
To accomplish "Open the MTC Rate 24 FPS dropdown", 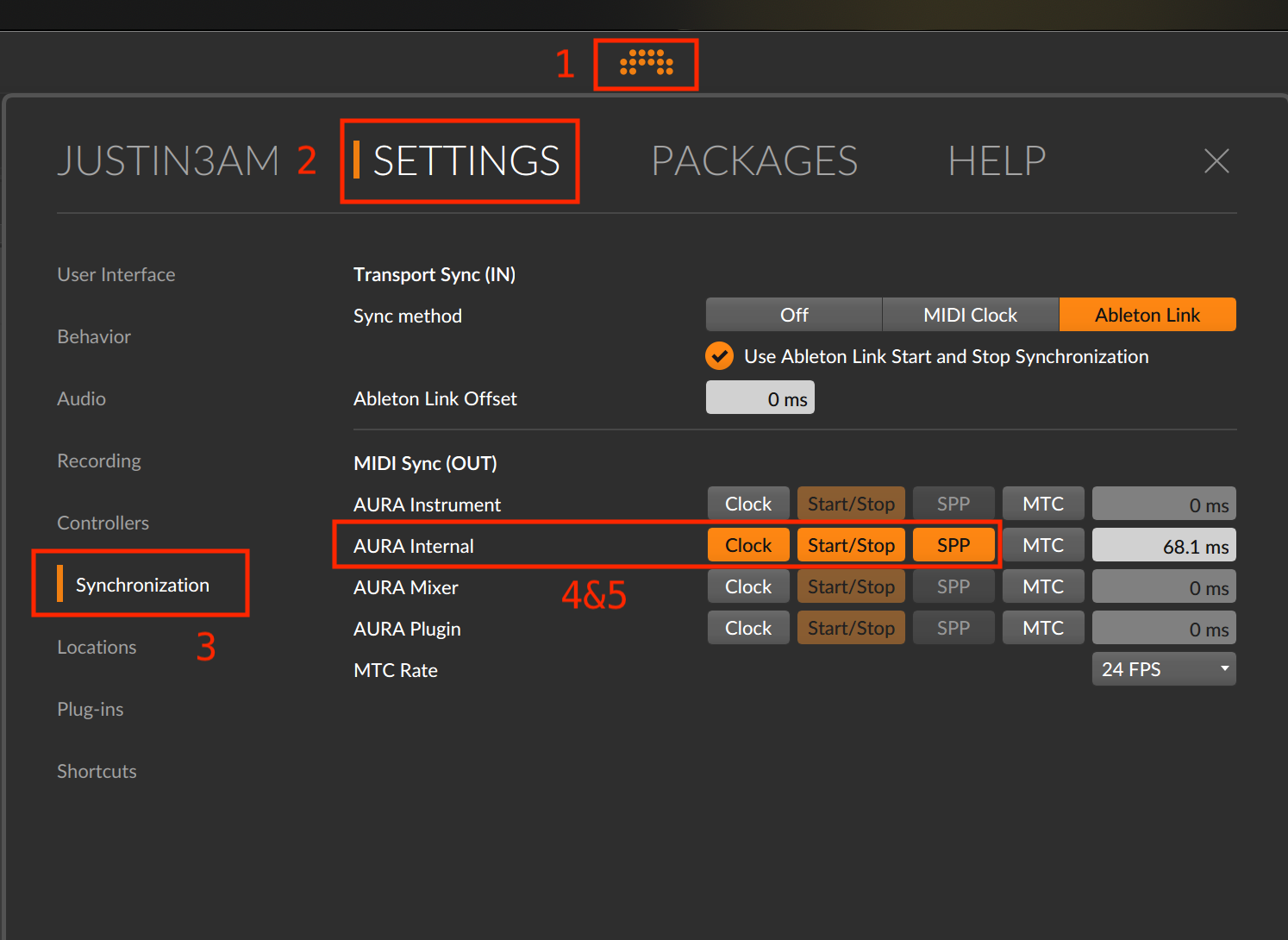I will 1164,669.
